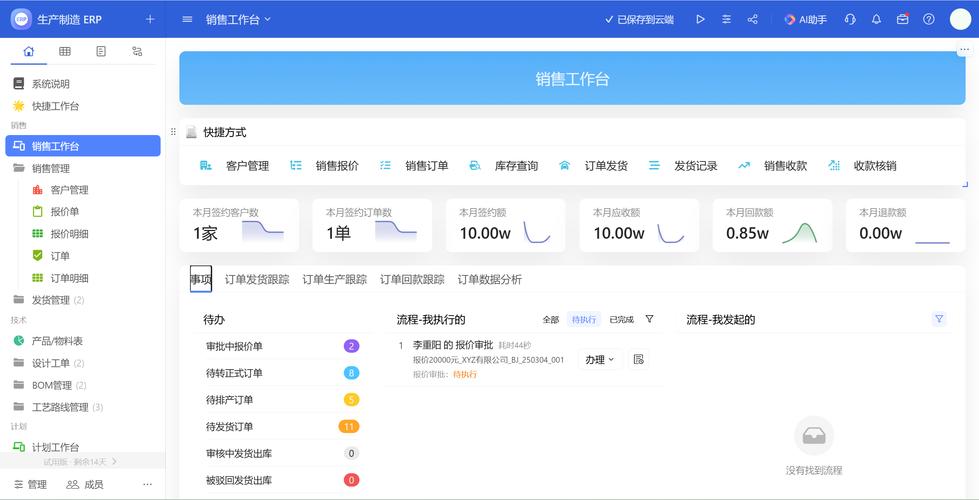Click the headset support icon
979x500 pixels.
(x=850, y=19)
